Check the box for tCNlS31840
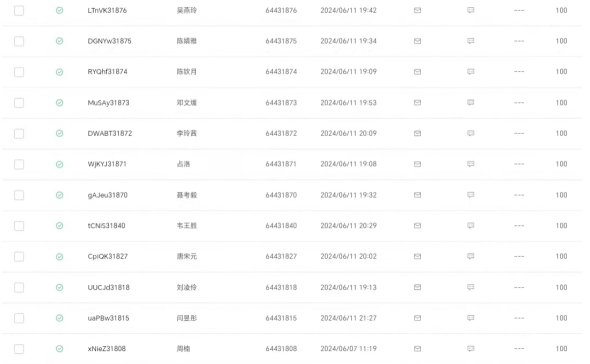 (19, 226)
